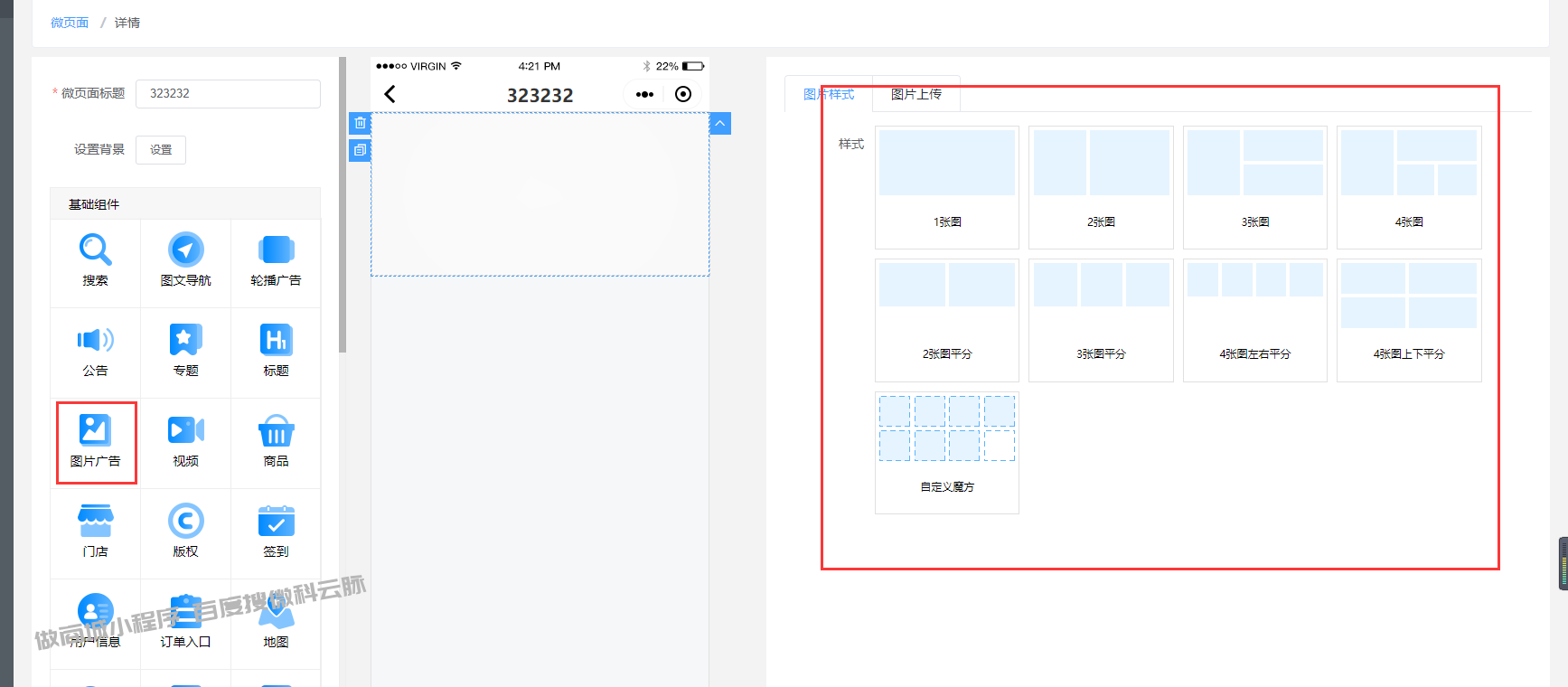This screenshot has width=1568, height=687.
Task: Add the 公告 announcement component
Action: (x=95, y=353)
